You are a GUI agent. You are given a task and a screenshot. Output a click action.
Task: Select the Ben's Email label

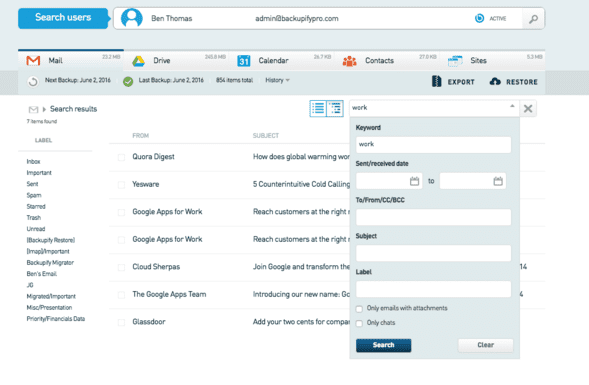pos(42,274)
